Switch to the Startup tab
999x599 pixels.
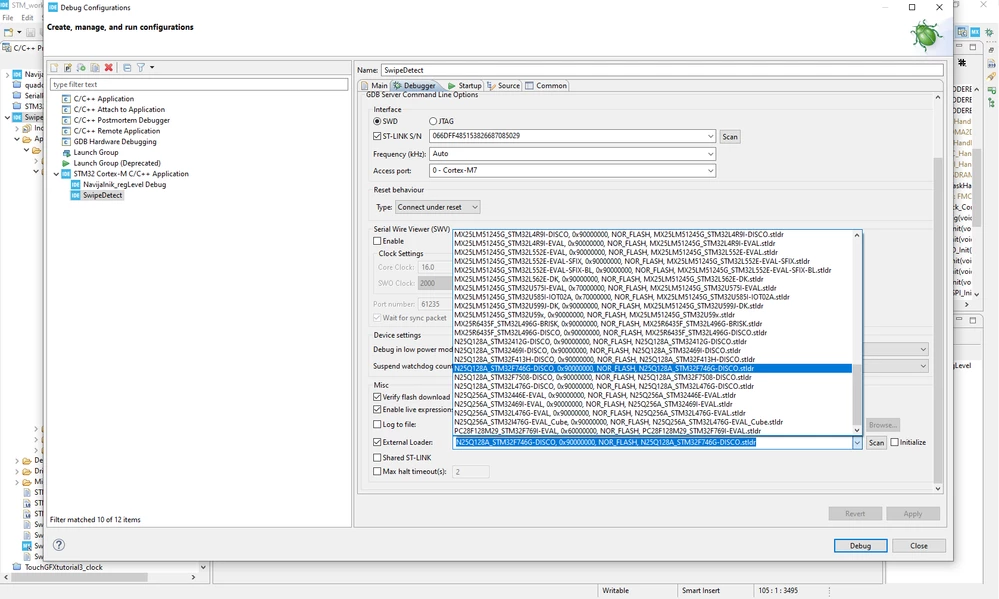[464, 85]
